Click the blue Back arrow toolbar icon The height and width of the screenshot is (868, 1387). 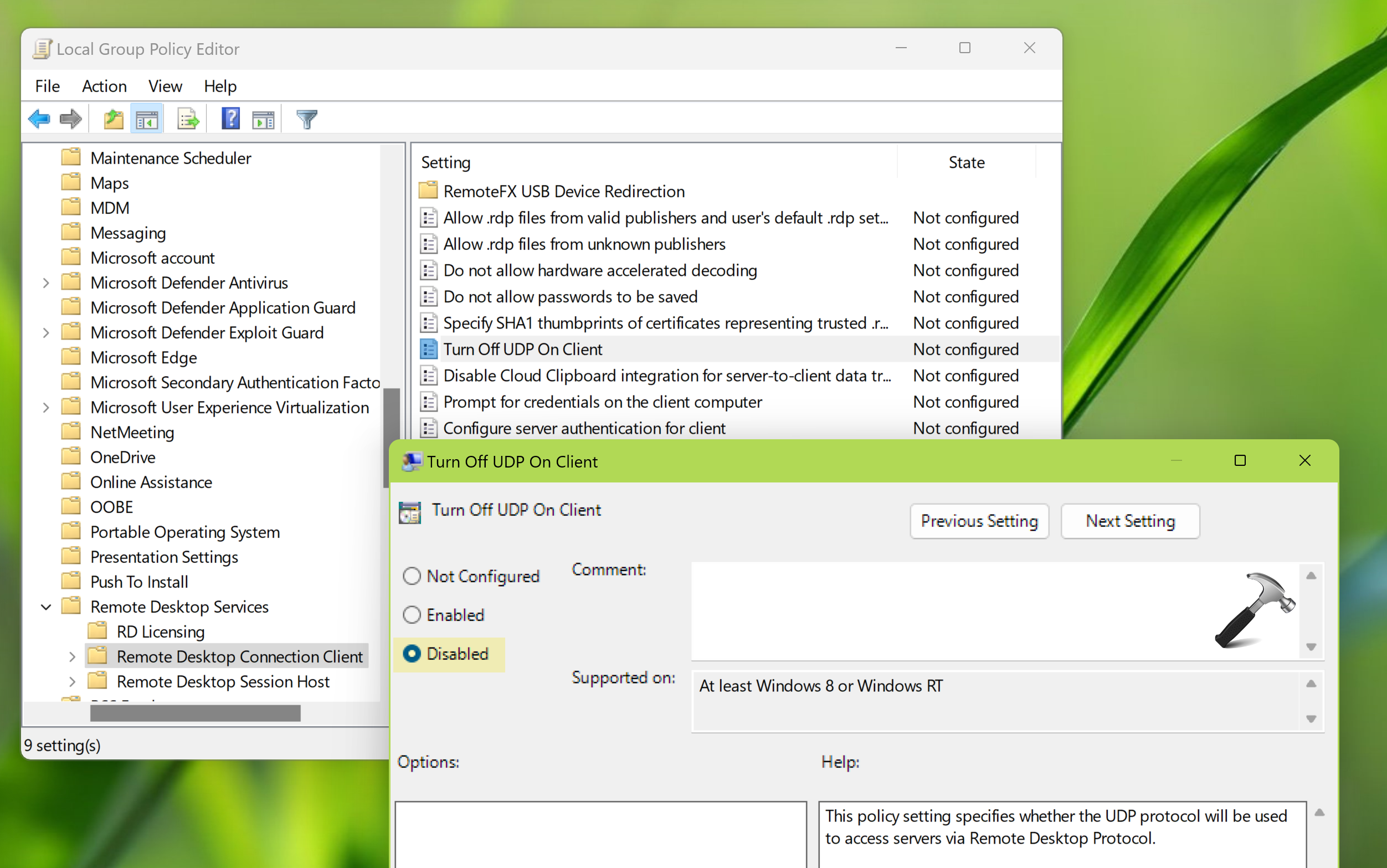pyautogui.click(x=39, y=120)
